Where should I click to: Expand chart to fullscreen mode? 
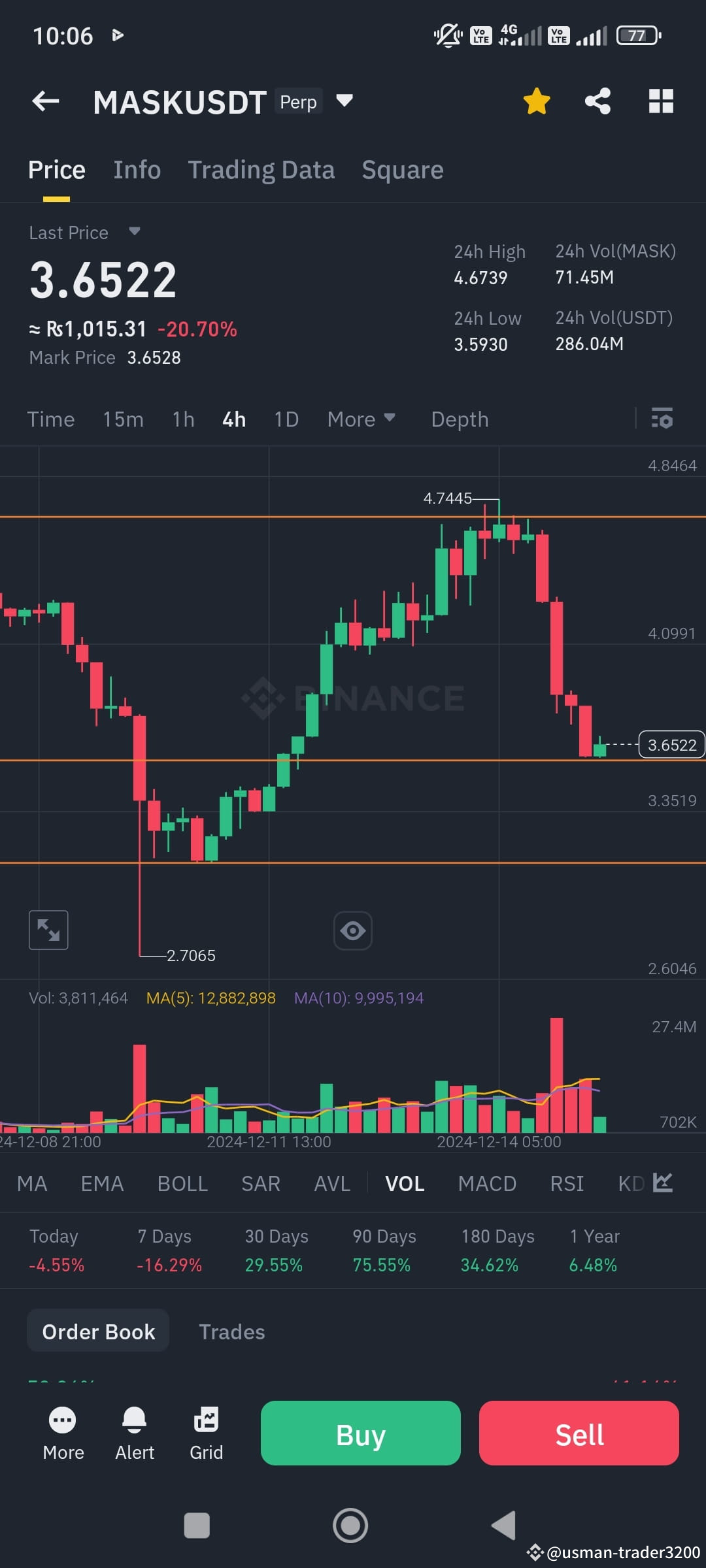click(x=48, y=929)
